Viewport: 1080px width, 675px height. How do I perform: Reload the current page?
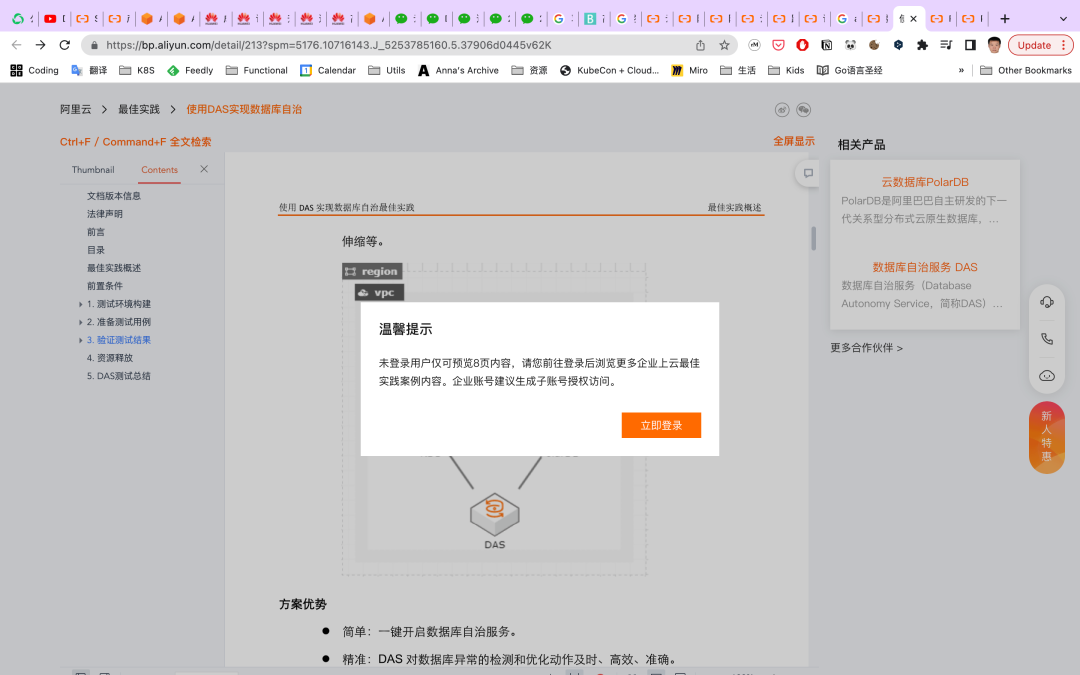pyautogui.click(x=65, y=45)
